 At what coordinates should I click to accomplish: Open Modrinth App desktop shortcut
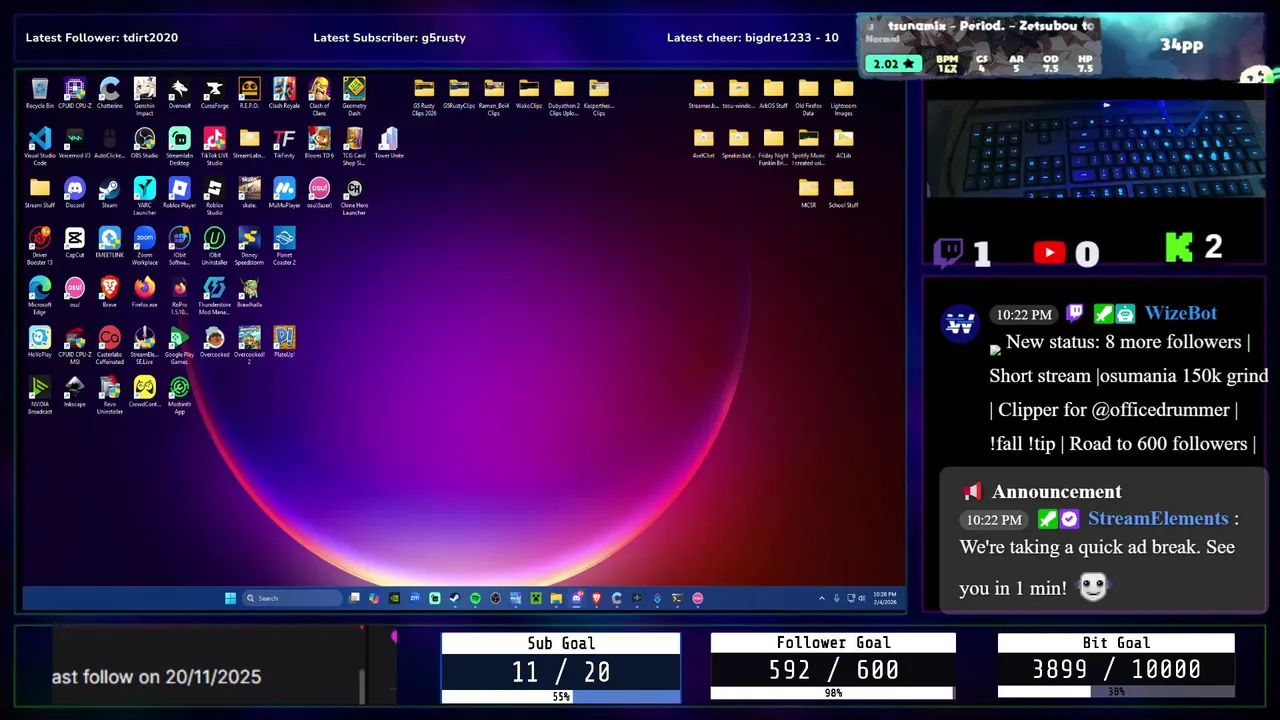click(180, 395)
